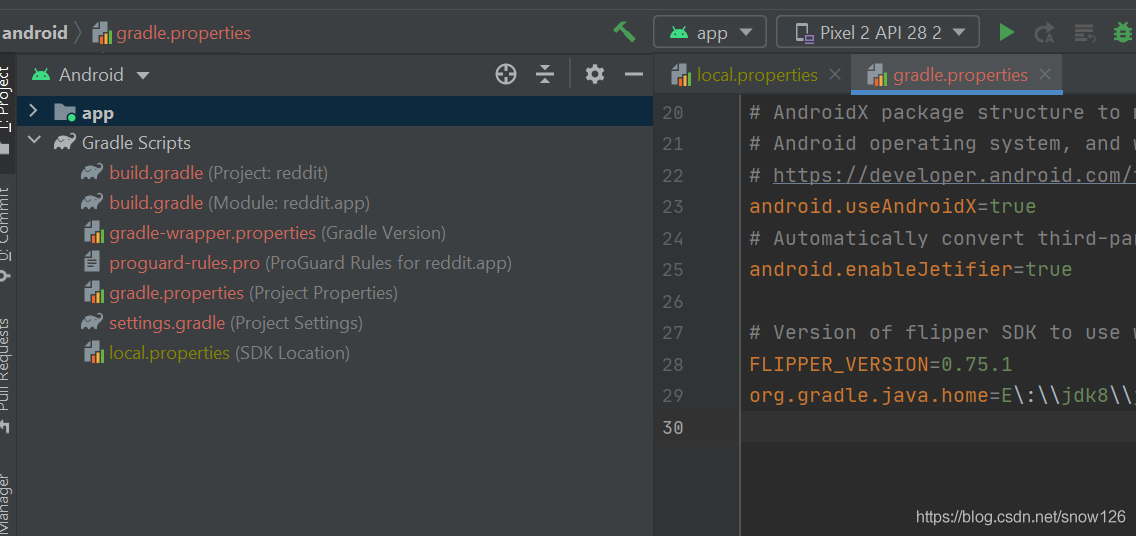The height and width of the screenshot is (536, 1136).
Task: Open Project panel gear settings
Action: [x=595, y=74]
